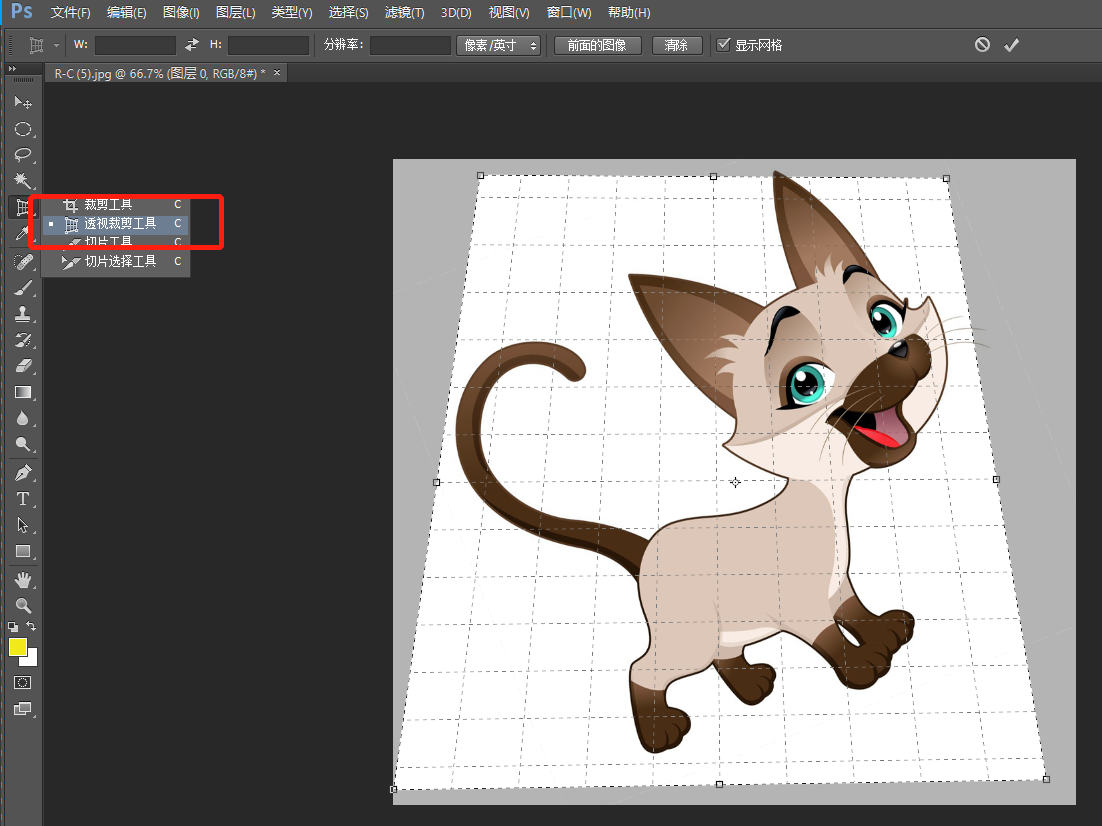Click the yellow foreground color swatch
Viewport: 1102px width, 826px height.
[x=18, y=647]
